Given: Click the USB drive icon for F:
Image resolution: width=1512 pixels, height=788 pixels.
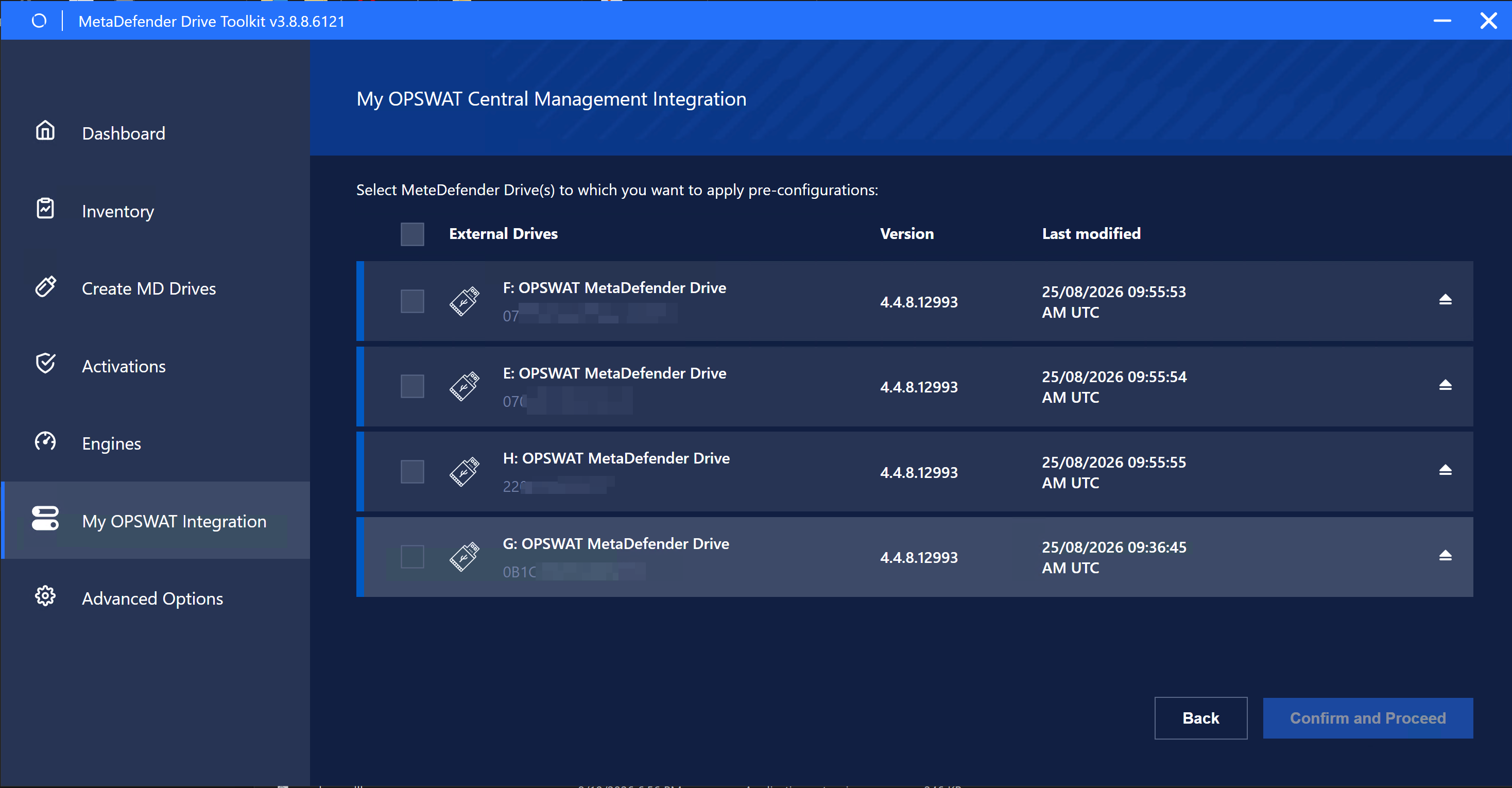Looking at the screenshot, I should point(465,301).
